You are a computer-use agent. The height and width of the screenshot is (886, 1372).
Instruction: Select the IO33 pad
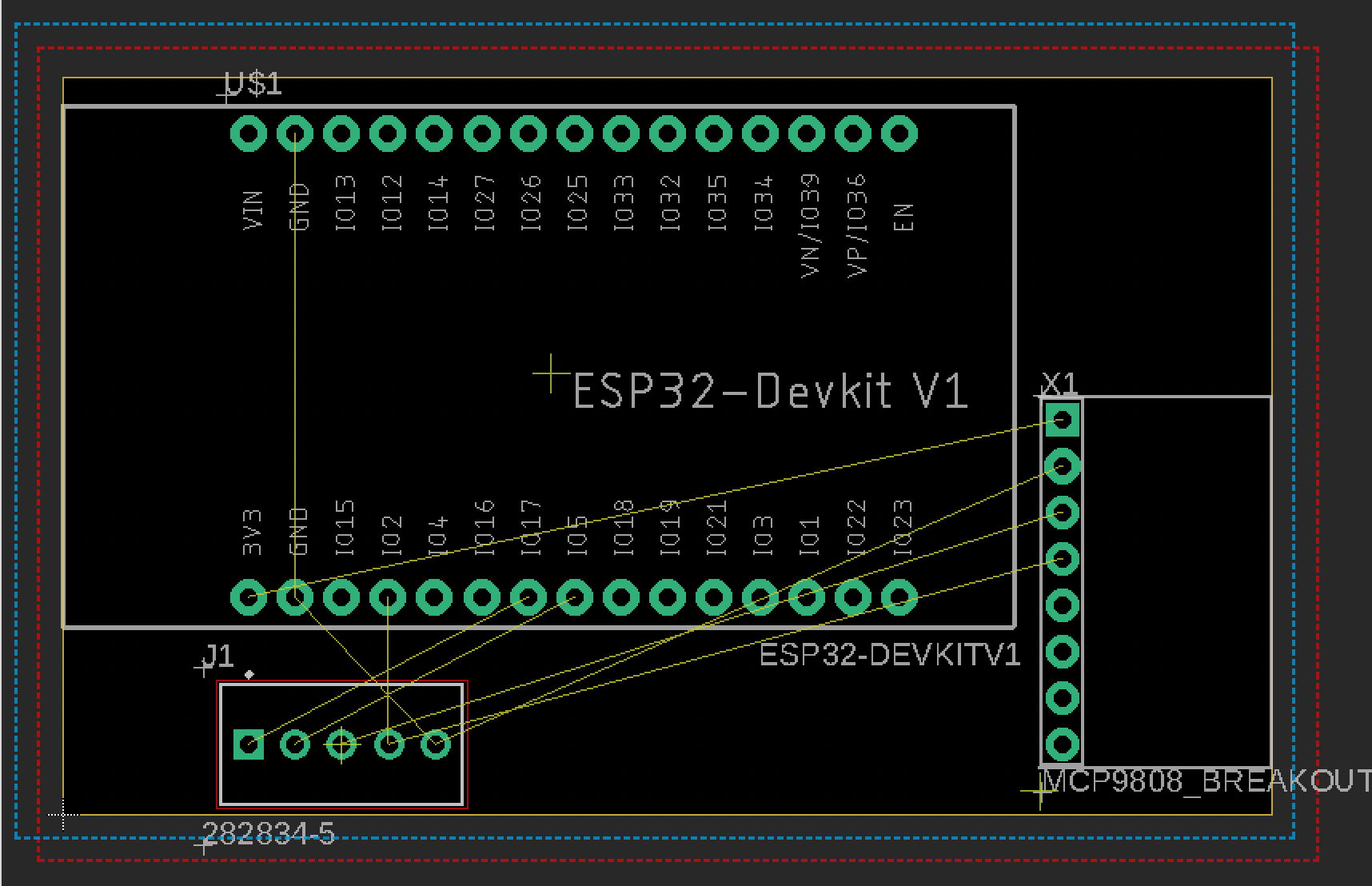(x=620, y=133)
